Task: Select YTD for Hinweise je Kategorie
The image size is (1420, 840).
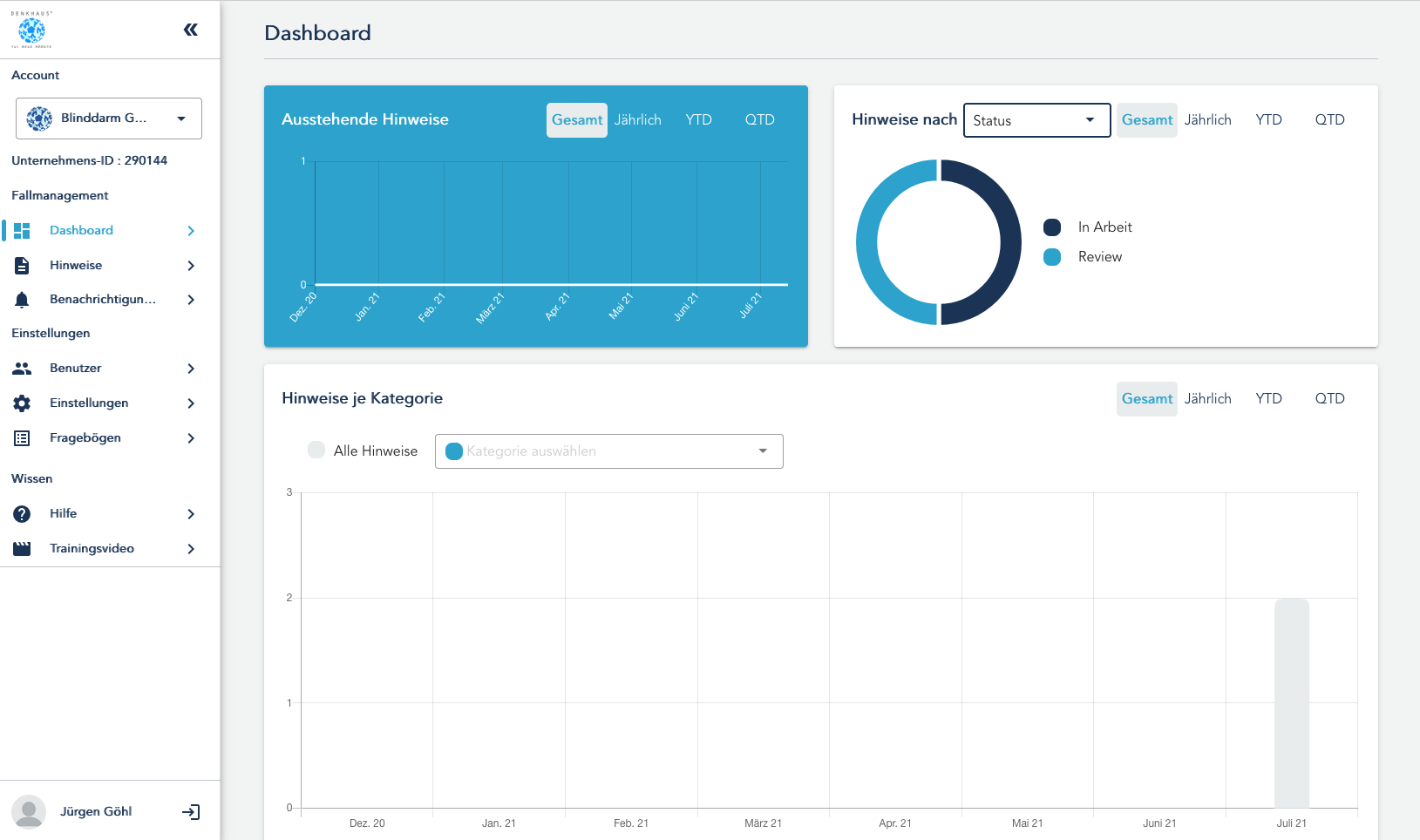Action: (1268, 398)
